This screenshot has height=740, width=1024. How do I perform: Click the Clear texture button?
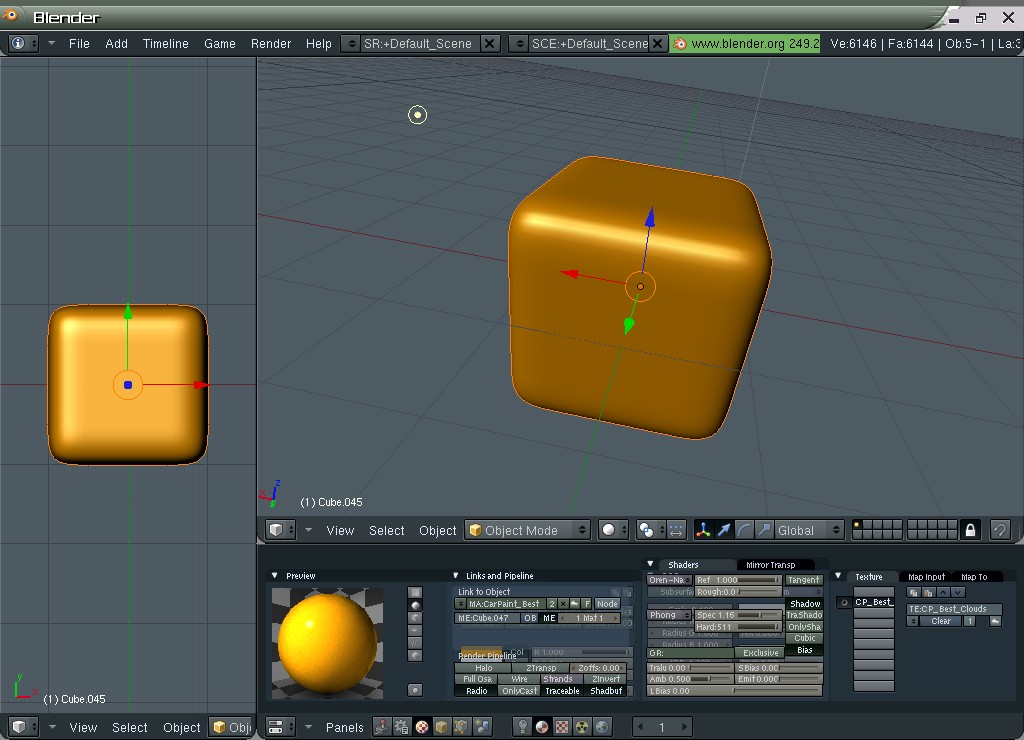click(940, 621)
